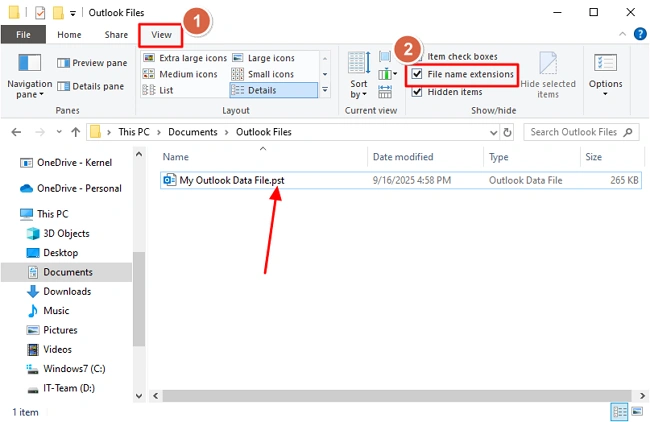Screen dimensions: 650x422
Task: Open OneDrive - Kernel in navigation pane
Action: (66, 163)
